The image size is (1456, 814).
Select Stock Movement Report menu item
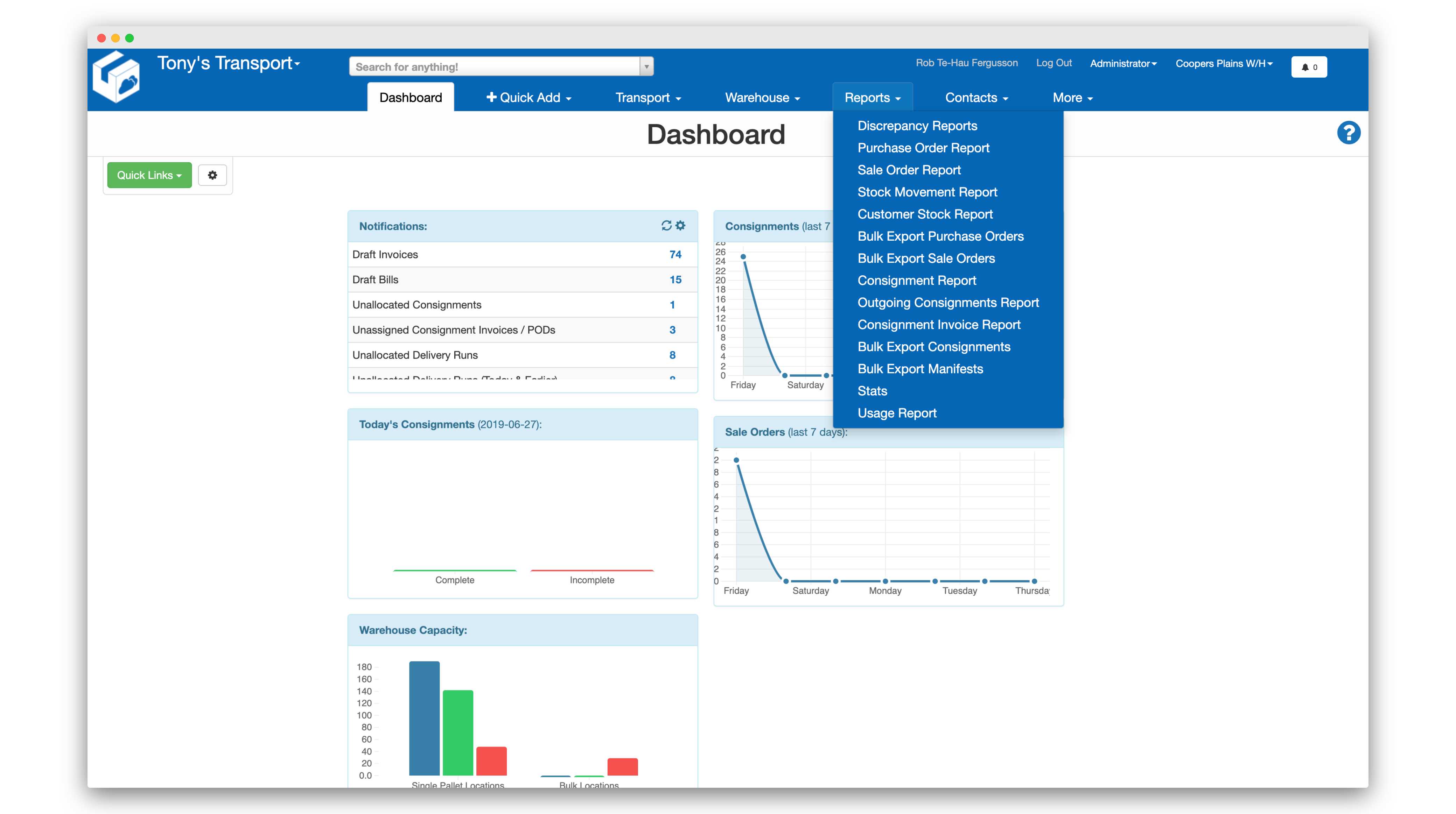(927, 192)
